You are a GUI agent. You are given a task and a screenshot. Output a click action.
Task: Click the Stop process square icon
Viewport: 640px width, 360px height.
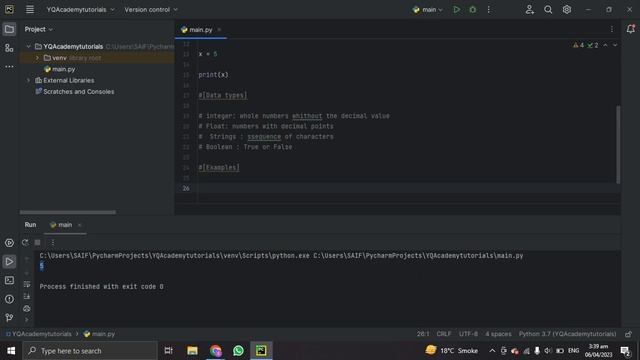[38, 242]
